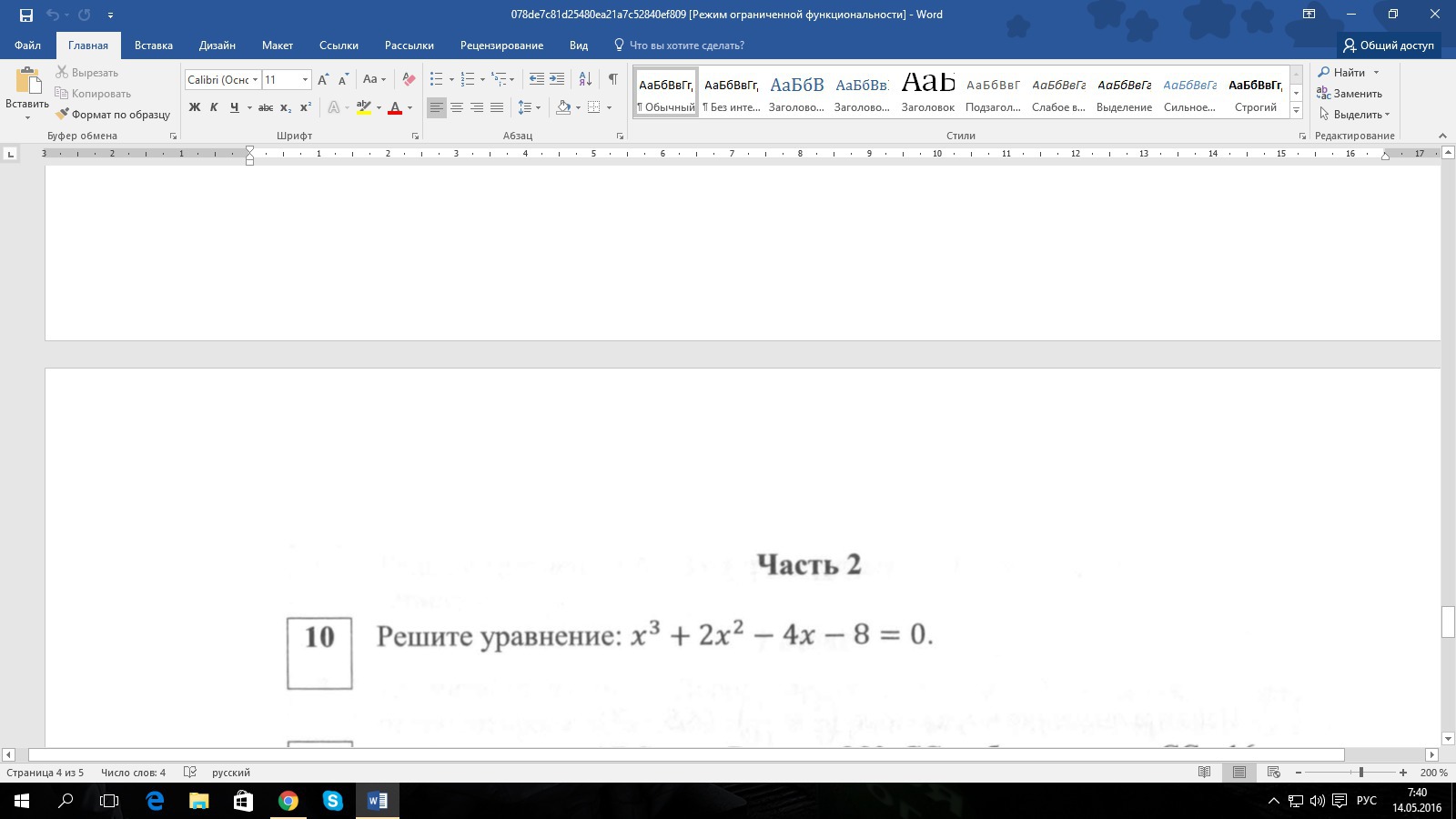1456x819 pixels.
Task: Click the 'Что вы хотите сделать?' search box
Action: 686,45
